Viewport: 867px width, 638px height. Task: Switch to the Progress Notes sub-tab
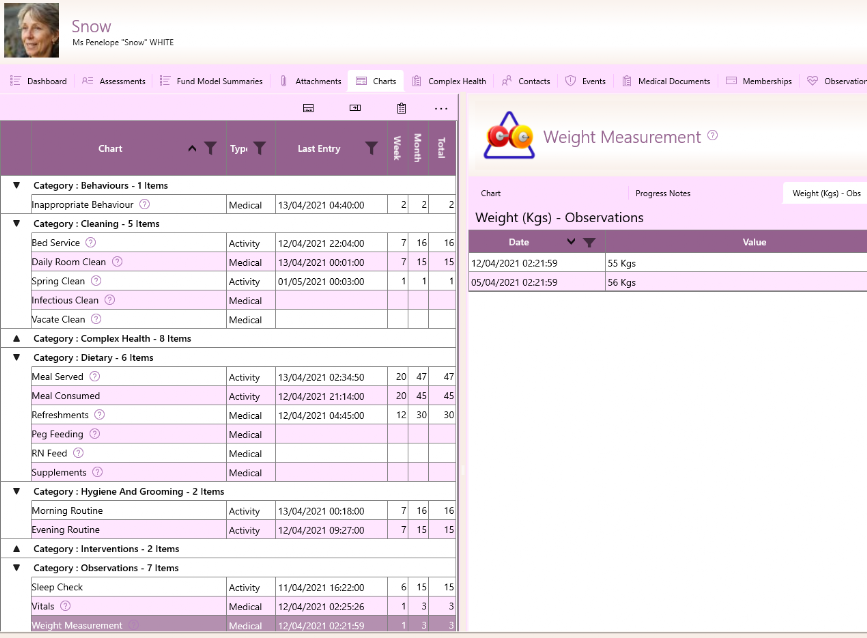[x=662, y=193]
